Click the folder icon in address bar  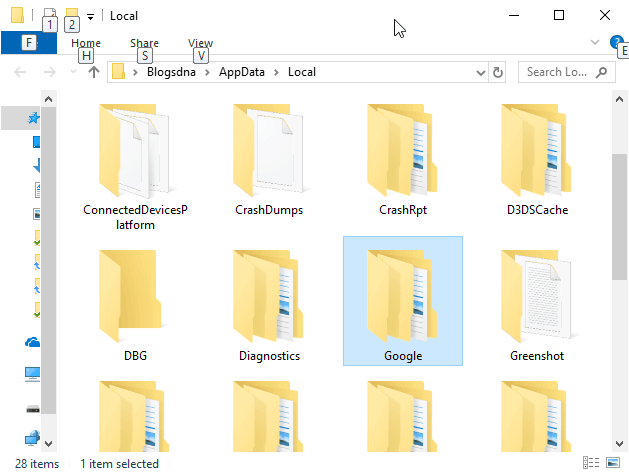[118, 72]
